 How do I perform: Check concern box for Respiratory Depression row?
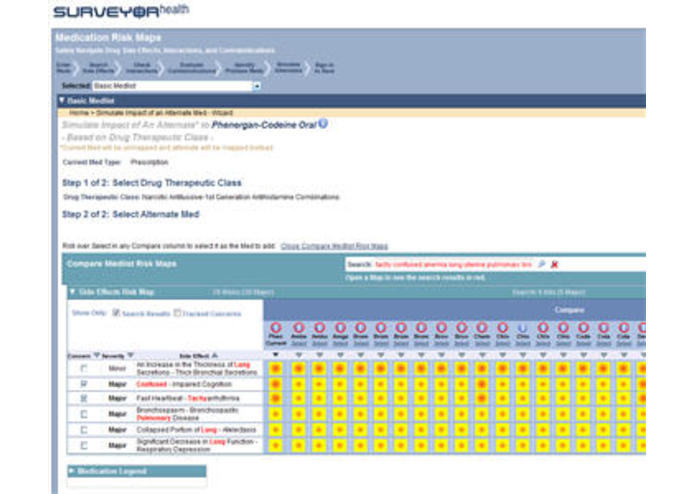pyautogui.click(x=84, y=445)
